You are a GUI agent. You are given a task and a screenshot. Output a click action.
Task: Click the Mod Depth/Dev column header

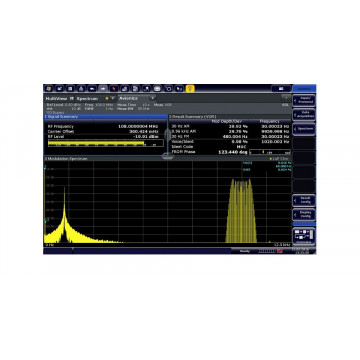click(227, 121)
